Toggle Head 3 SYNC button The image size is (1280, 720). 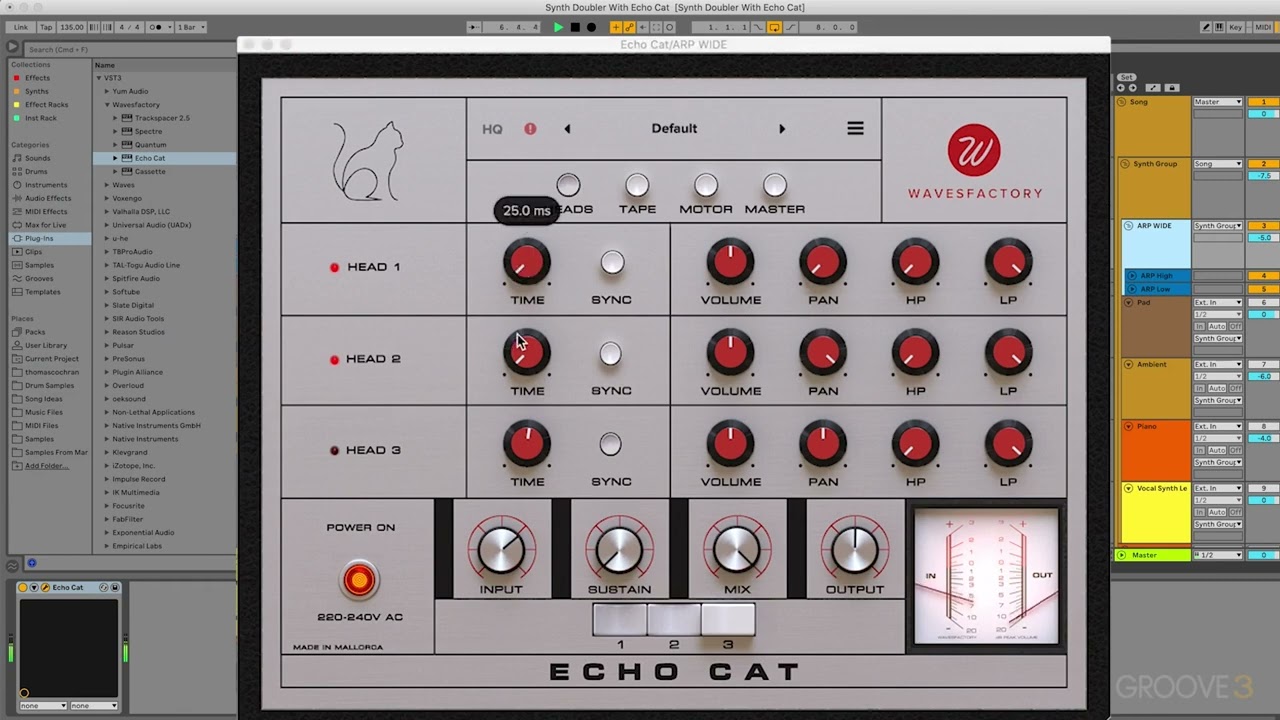pos(610,445)
